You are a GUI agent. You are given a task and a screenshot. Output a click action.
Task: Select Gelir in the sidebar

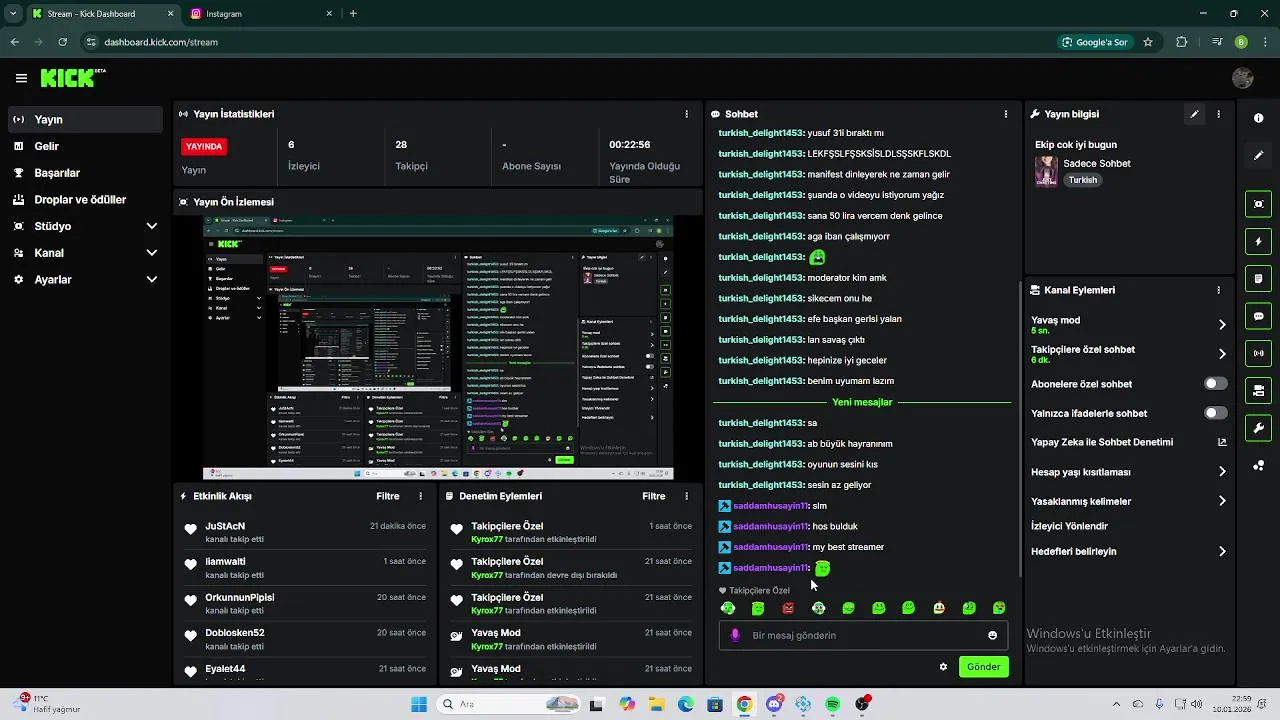85,146
